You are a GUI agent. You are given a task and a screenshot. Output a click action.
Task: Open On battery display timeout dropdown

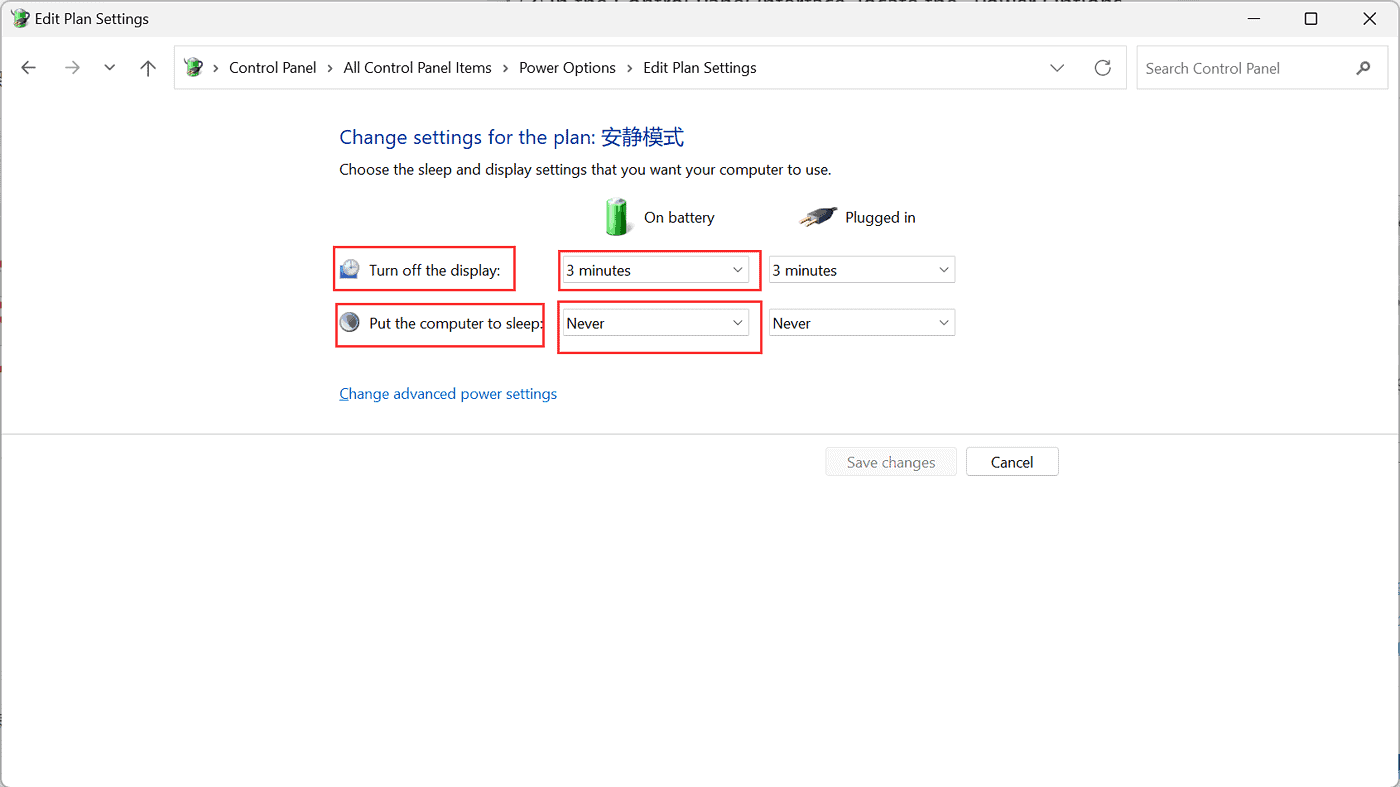pos(655,270)
